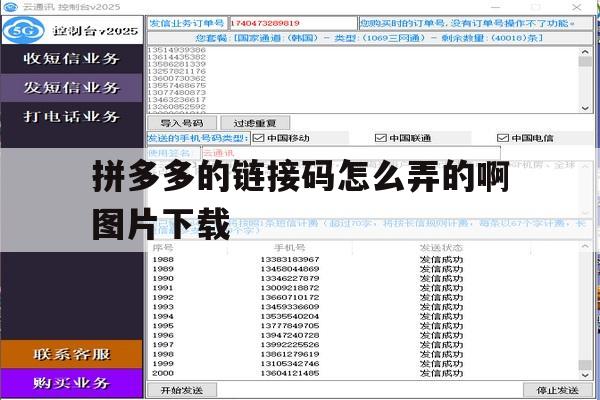600x400 pixels.
Task: Click 开始发送 button
Action: (x=182, y=390)
